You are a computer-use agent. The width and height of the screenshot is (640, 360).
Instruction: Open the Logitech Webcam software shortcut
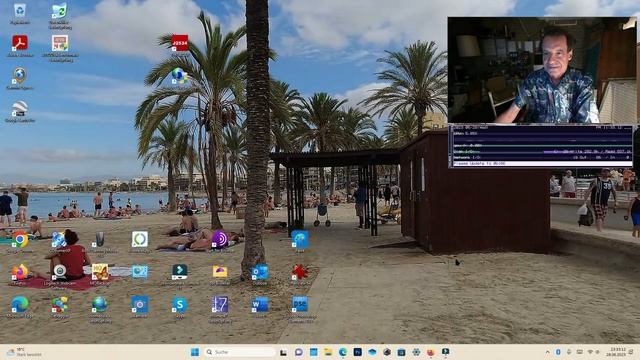click(60, 271)
